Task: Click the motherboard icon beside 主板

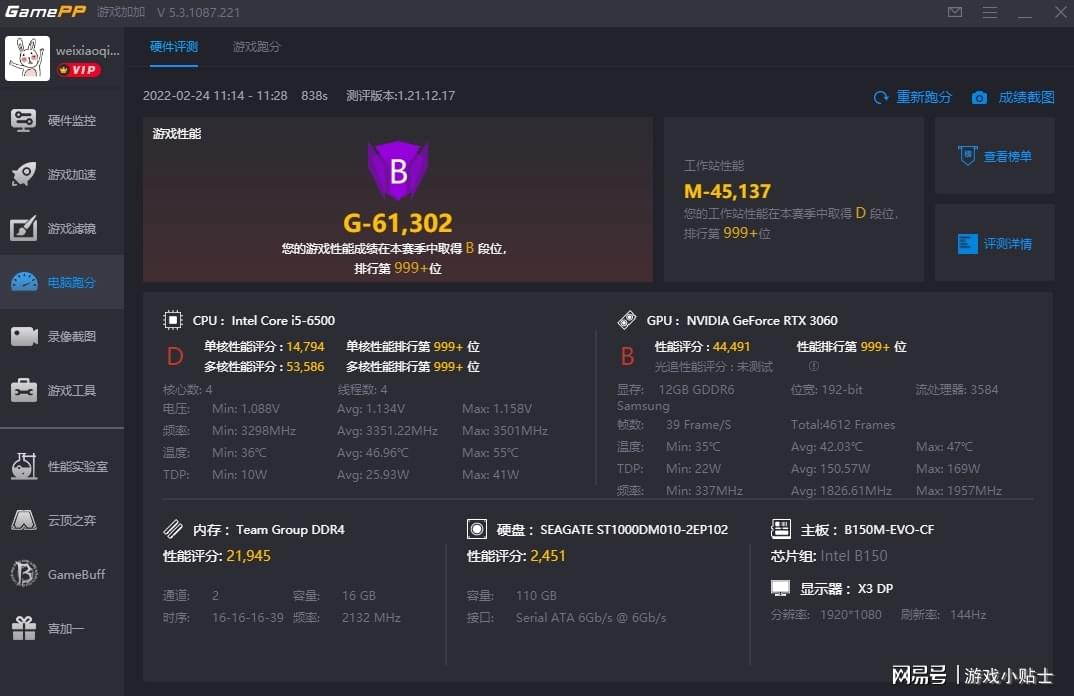Action: pos(781,529)
